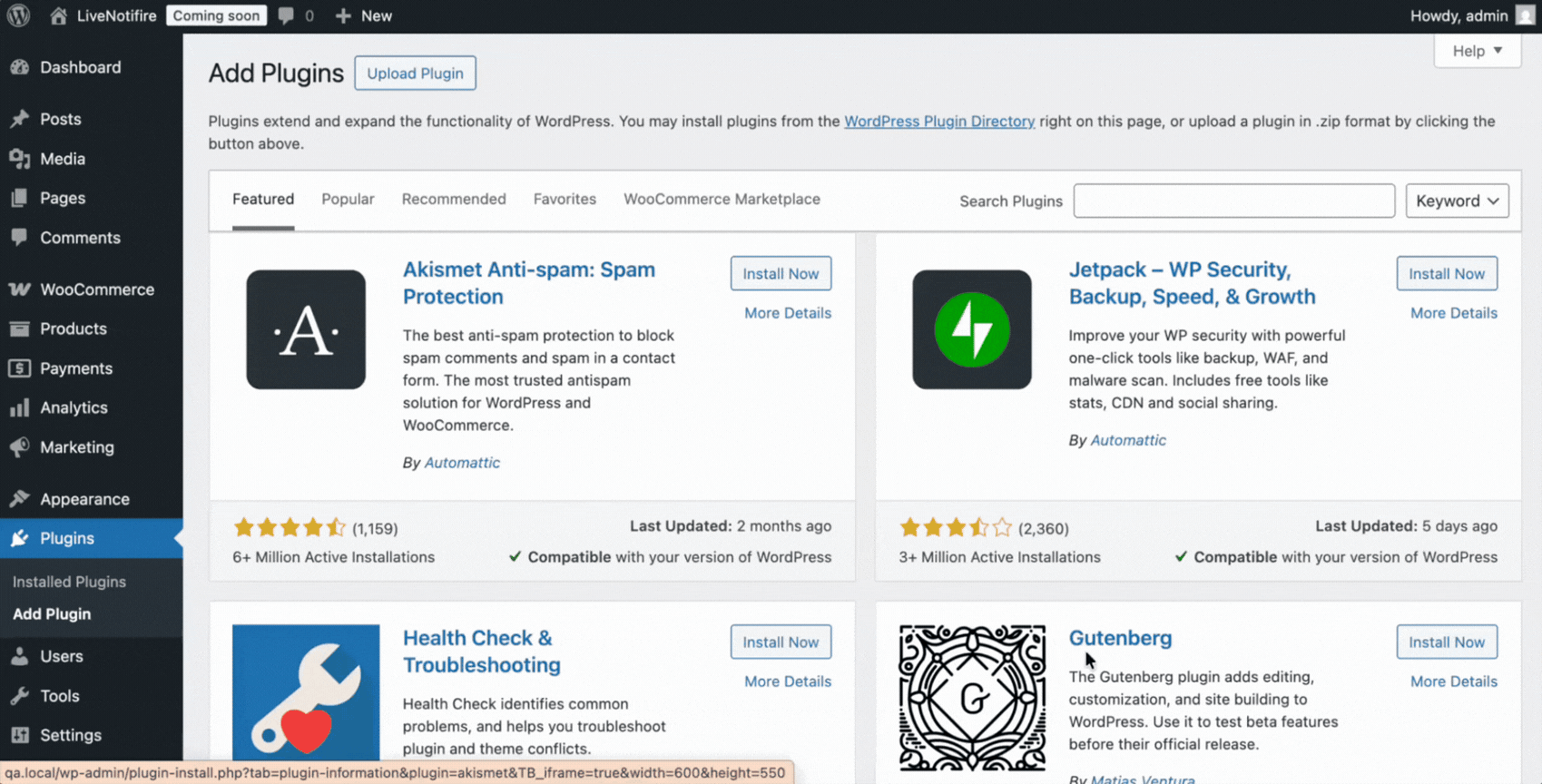Open the Gutenberg title link
The image size is (1542, 784).
pyautogui.click(x=1120, y=638)
